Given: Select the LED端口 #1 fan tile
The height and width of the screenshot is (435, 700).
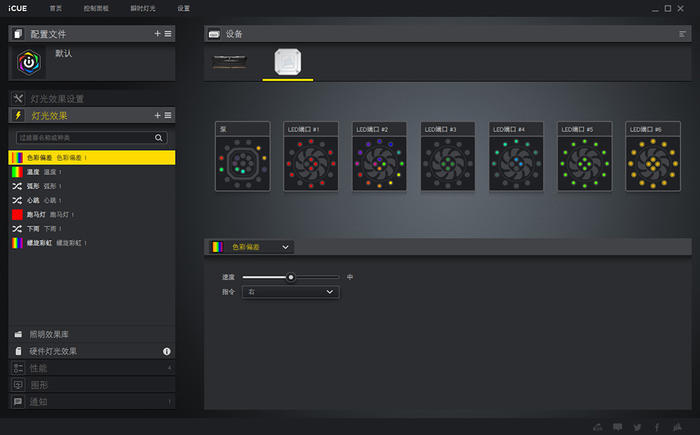Looking at the screenshot, I should pyautogui.click(x=311, y=156).
